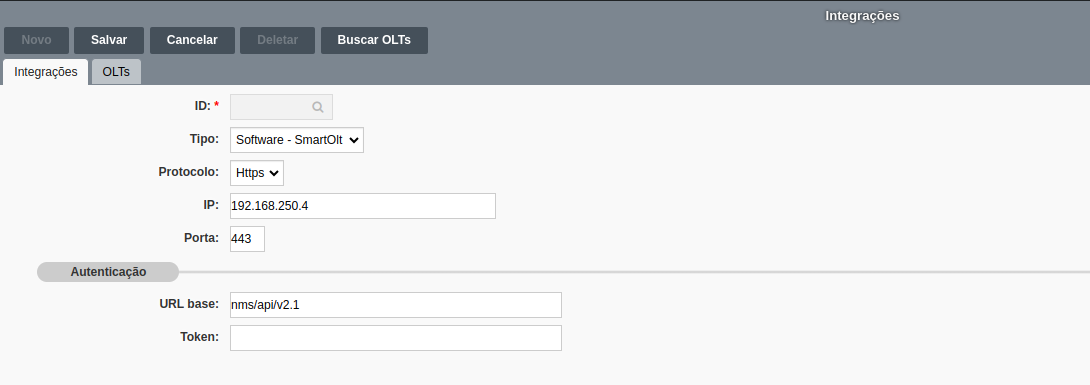Click the Tipo dropdown chevron arrow
Screen dimensions: 1090x385
(354, 140)
